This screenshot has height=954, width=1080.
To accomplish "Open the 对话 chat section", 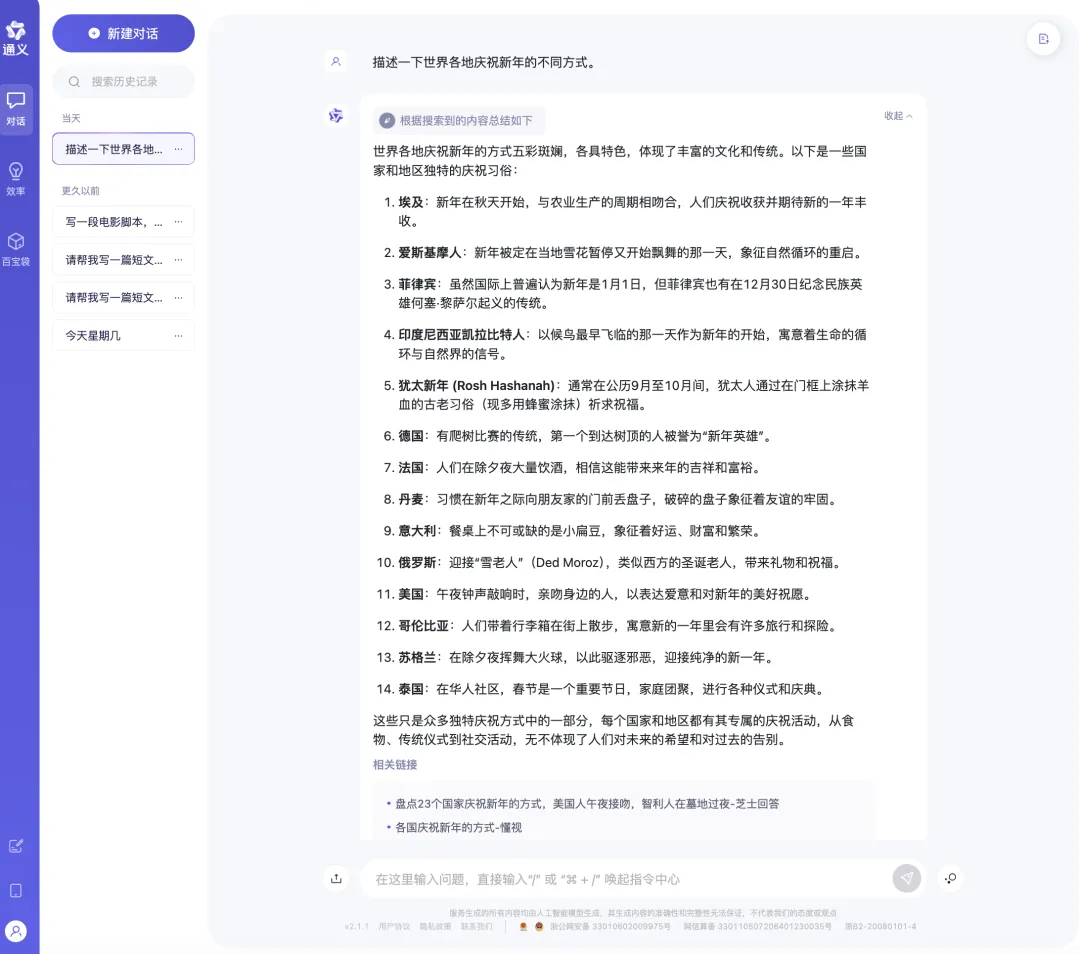I will click(x=16, y=110).
